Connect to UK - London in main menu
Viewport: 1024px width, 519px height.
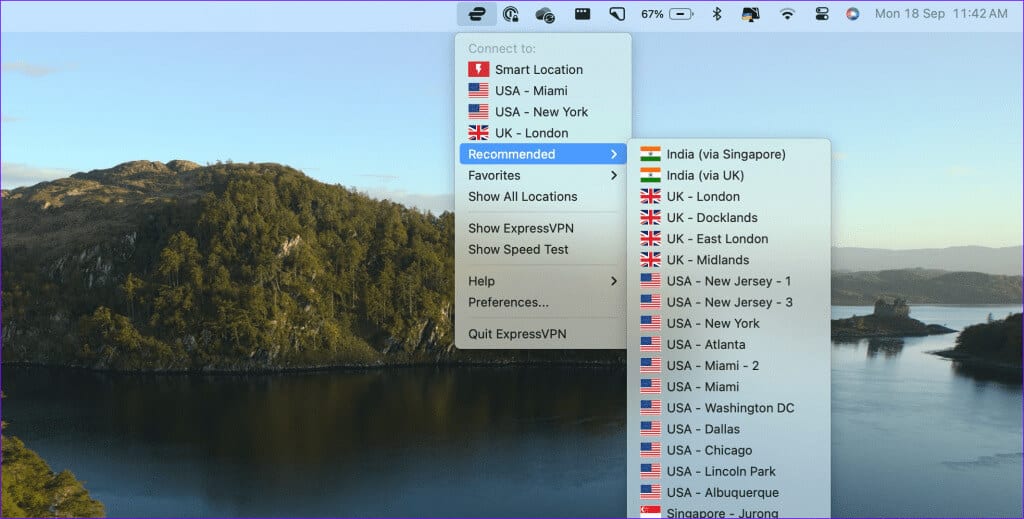click(x=543, y=133)
